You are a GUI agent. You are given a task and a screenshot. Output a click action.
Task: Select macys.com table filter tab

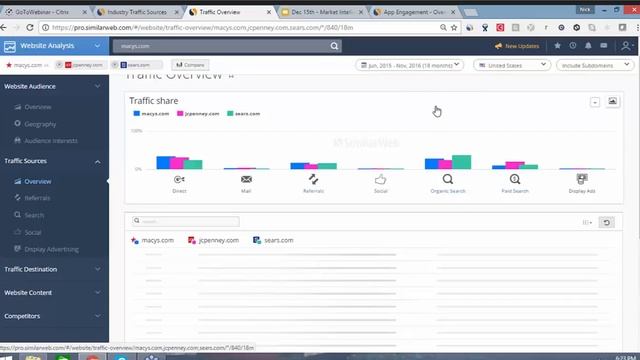152,240
